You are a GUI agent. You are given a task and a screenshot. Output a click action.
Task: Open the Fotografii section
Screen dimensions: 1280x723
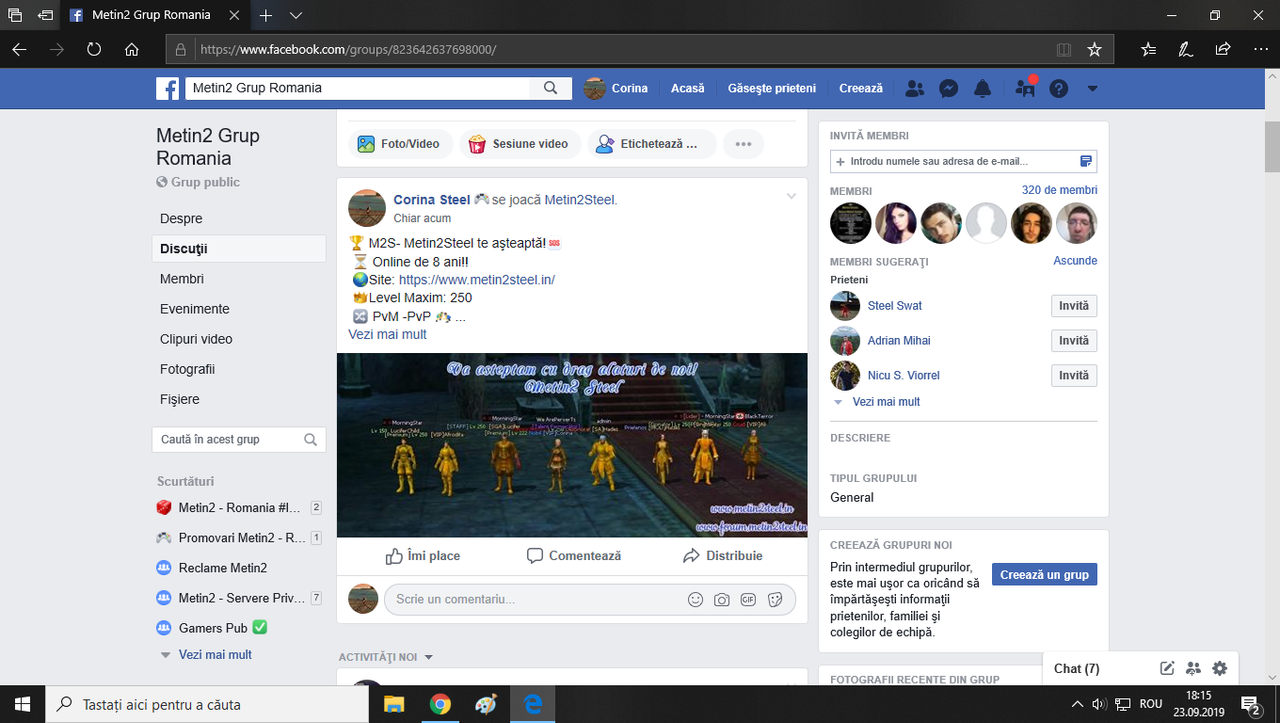click(187, 369)
